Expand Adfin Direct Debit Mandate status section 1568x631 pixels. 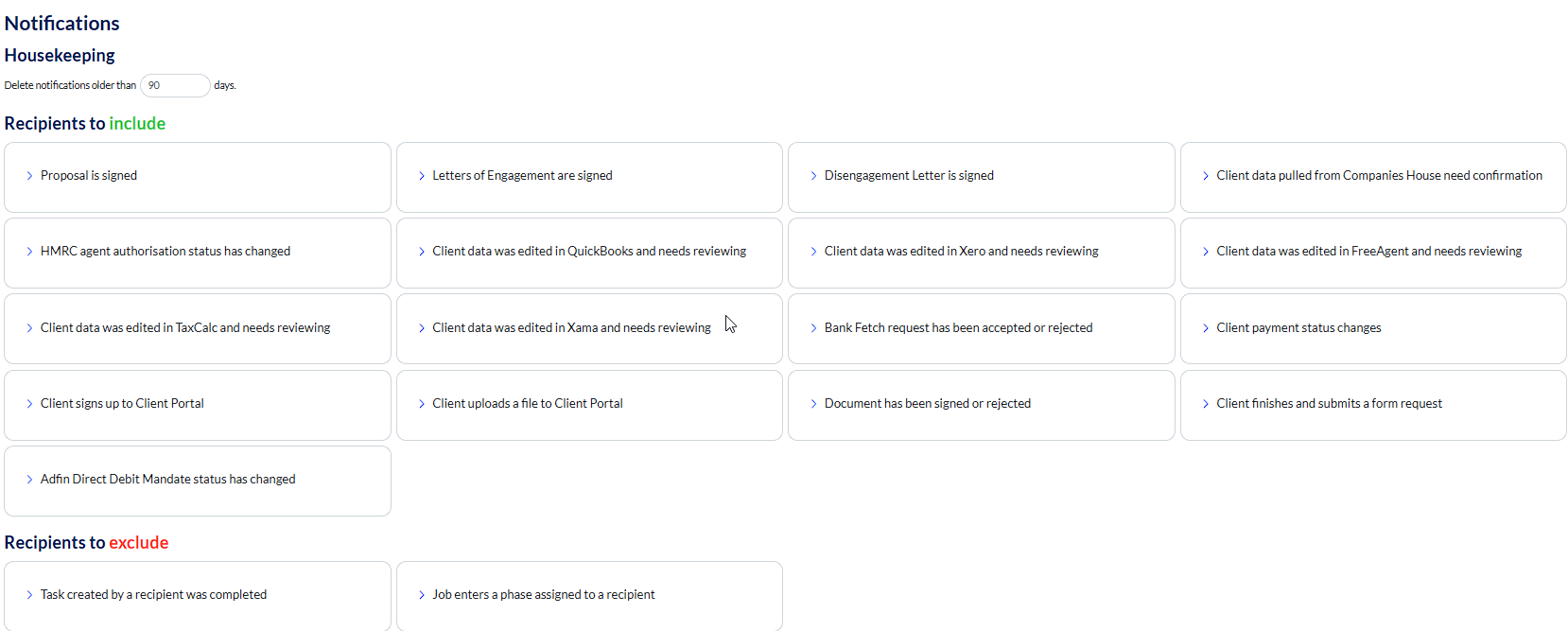(30, 480)
